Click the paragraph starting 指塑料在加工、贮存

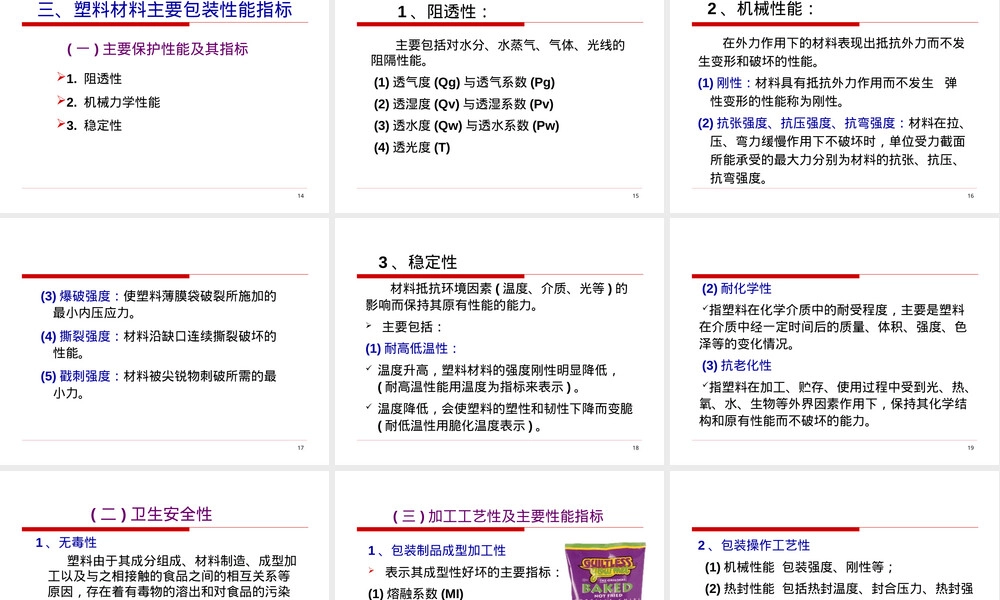point(834,404)
